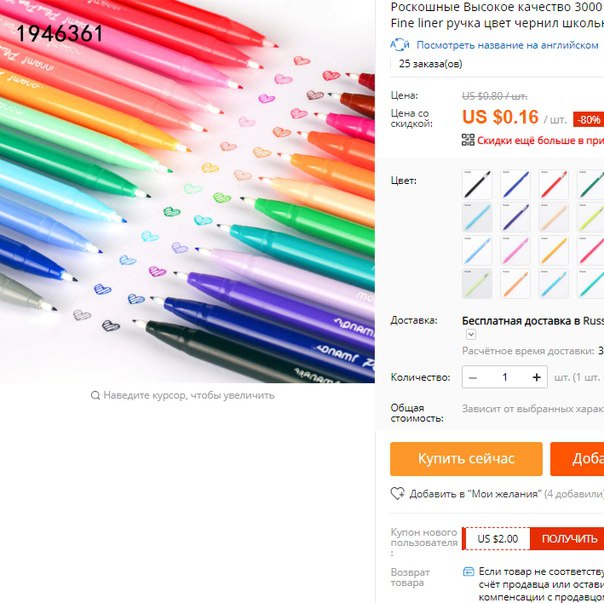Click the heart wishlist icon
The width and height of the screenshot is (604, 603).
pyautogui.click(x=398, y=494)
